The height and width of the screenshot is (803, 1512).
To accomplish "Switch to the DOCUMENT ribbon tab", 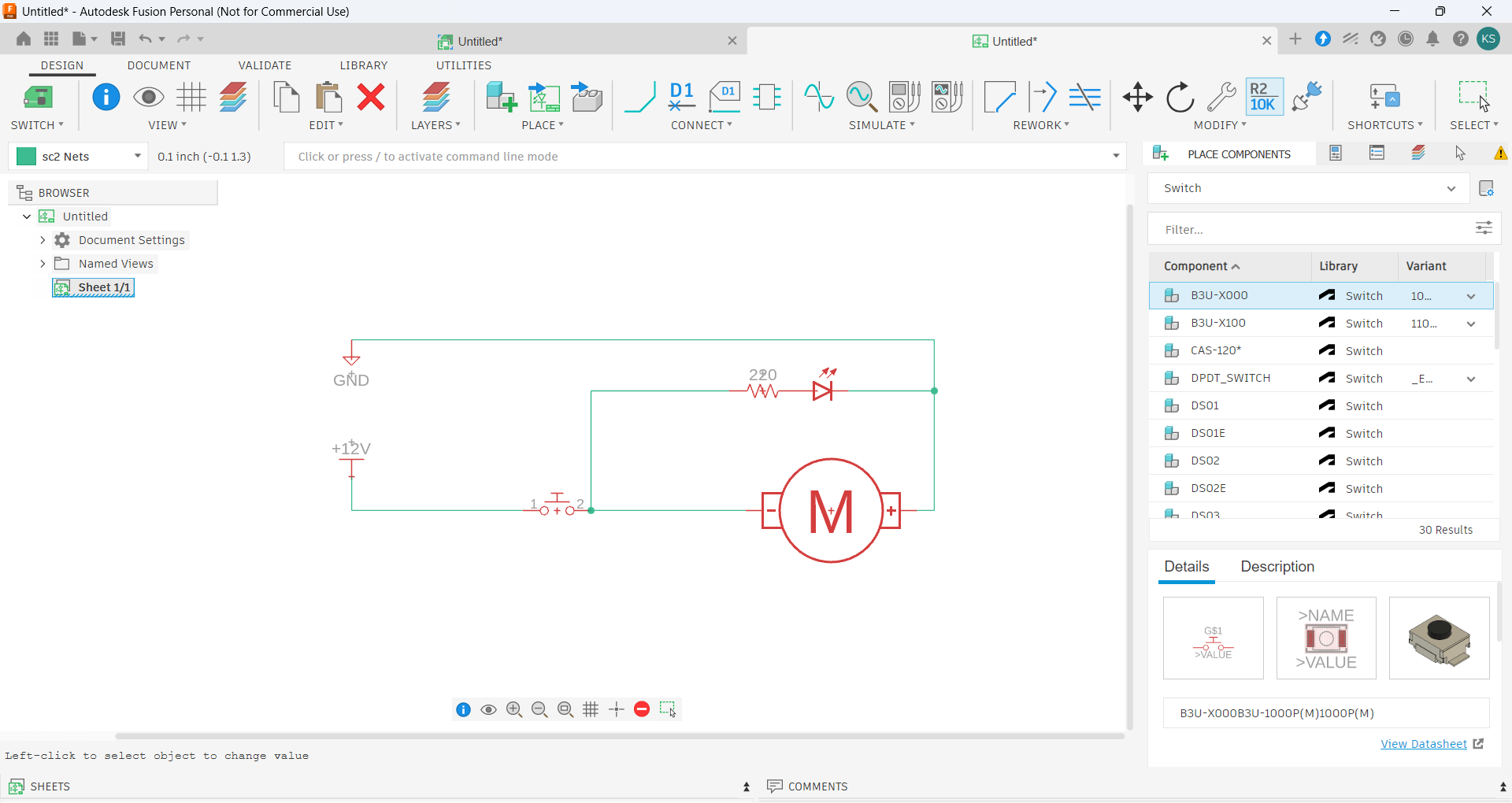I will (x=159, y=65).
